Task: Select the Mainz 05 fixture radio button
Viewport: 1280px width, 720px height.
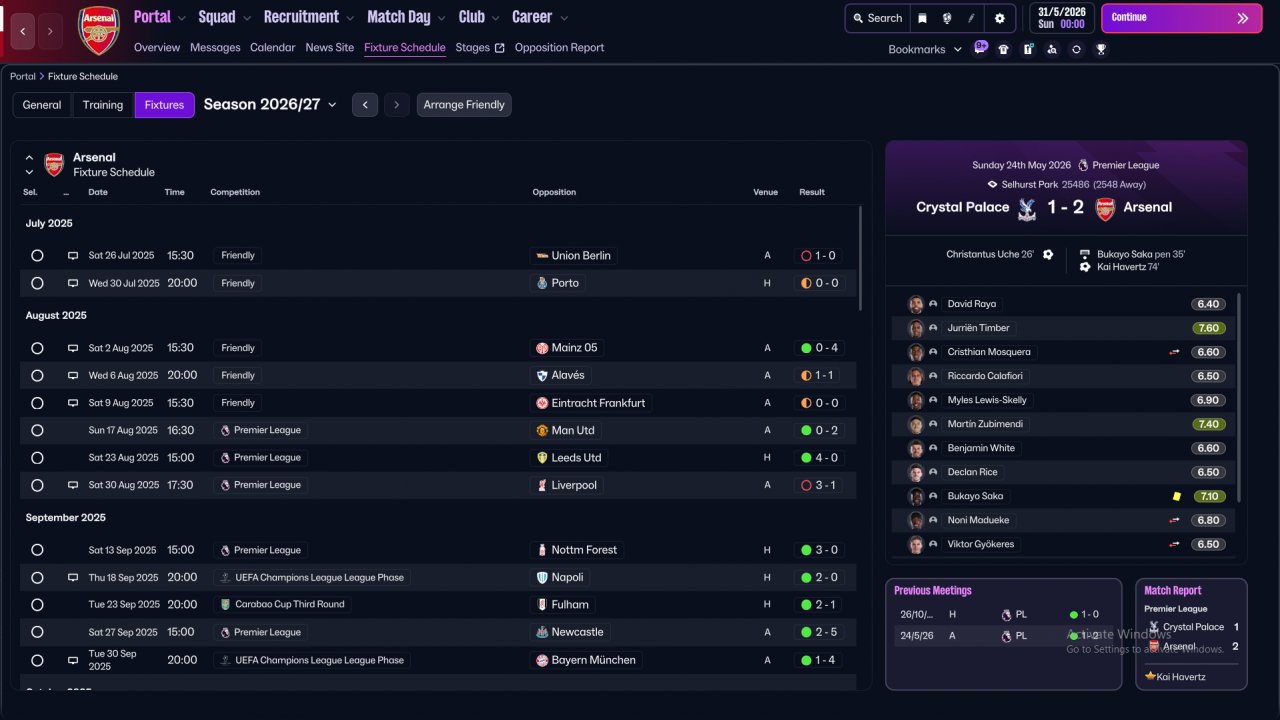Action: pos(37,348)
